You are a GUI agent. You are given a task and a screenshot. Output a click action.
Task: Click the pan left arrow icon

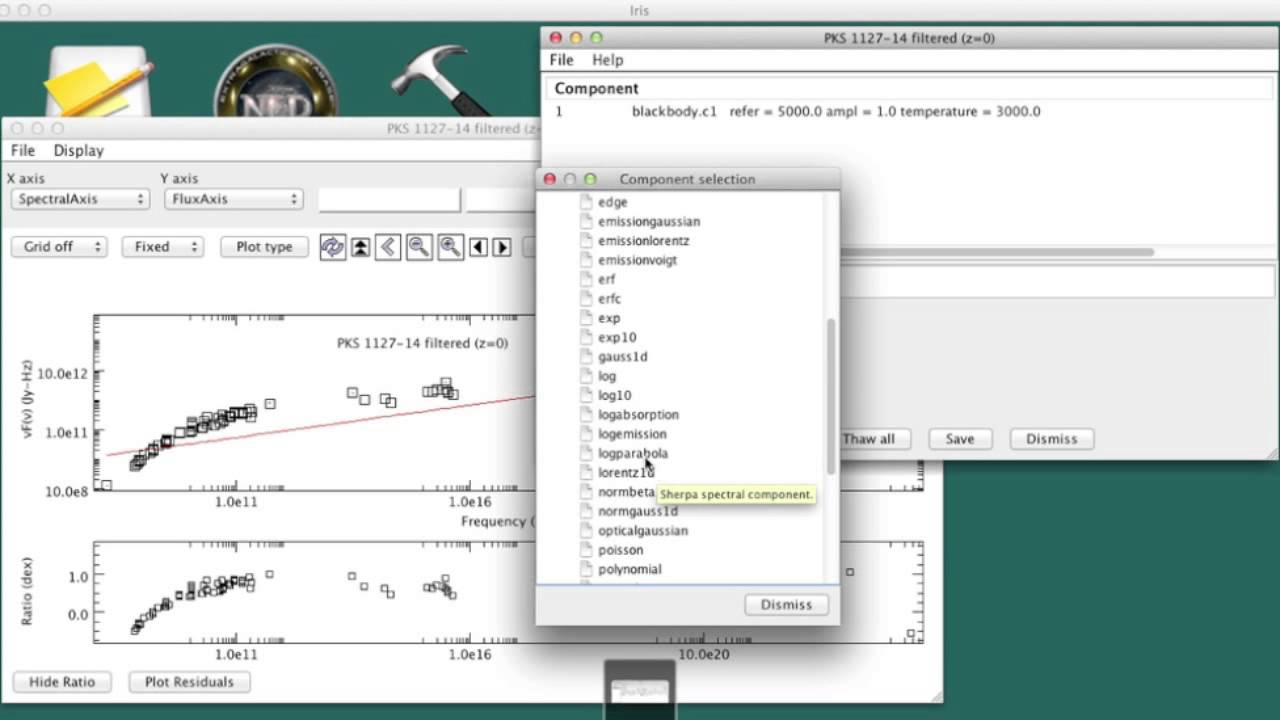[479, 247]
